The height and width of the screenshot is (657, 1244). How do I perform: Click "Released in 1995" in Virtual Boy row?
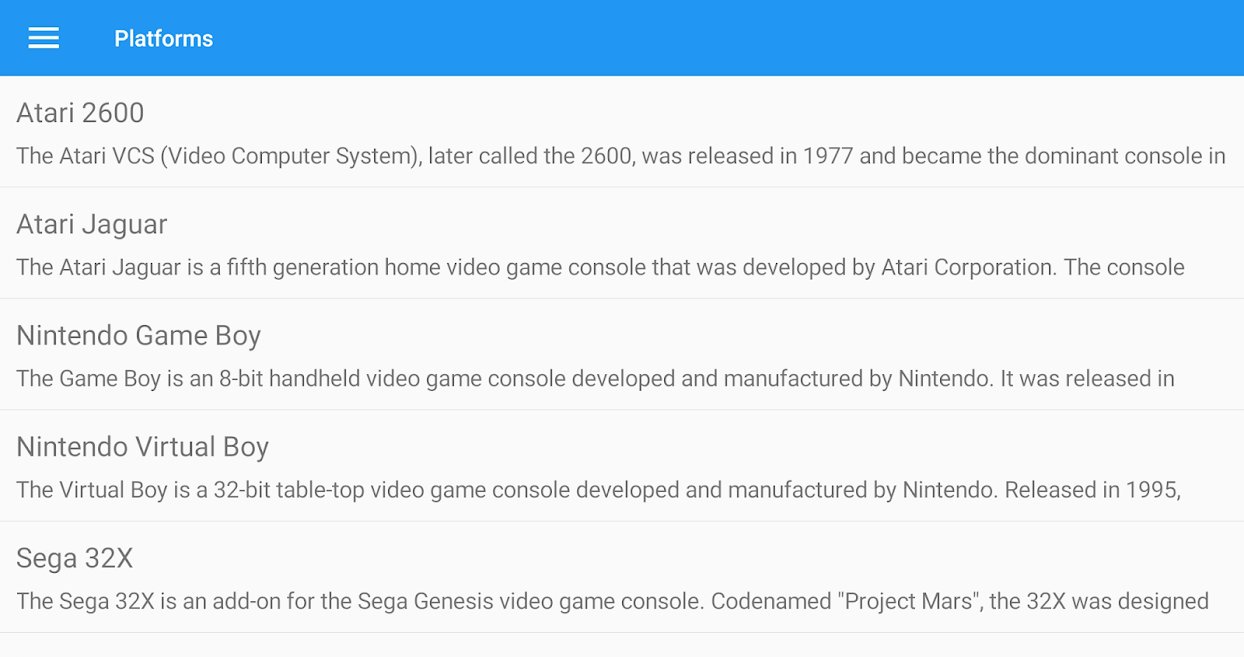click(1093, 490)
